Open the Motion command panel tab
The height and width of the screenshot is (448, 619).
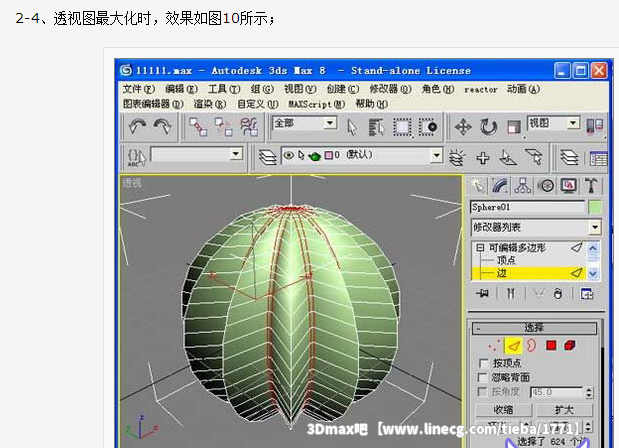click(547, 186)
